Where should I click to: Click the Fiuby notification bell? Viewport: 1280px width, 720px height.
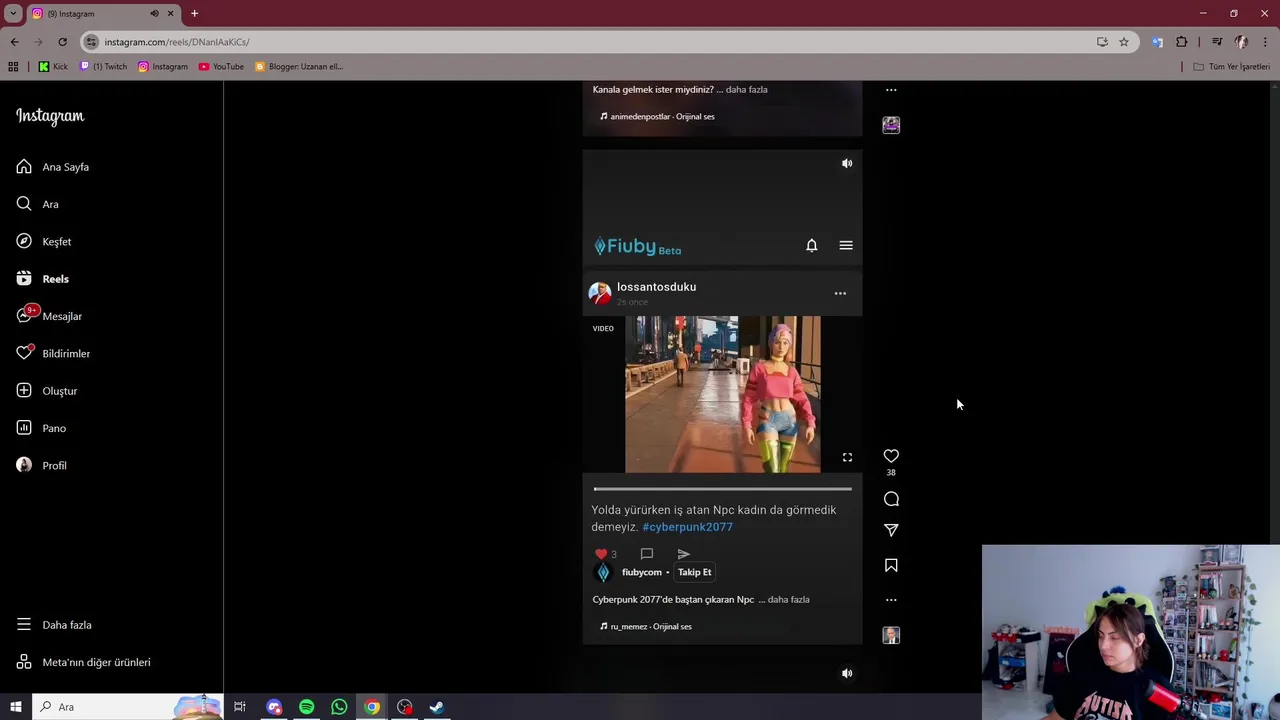(x=812, y=245)
